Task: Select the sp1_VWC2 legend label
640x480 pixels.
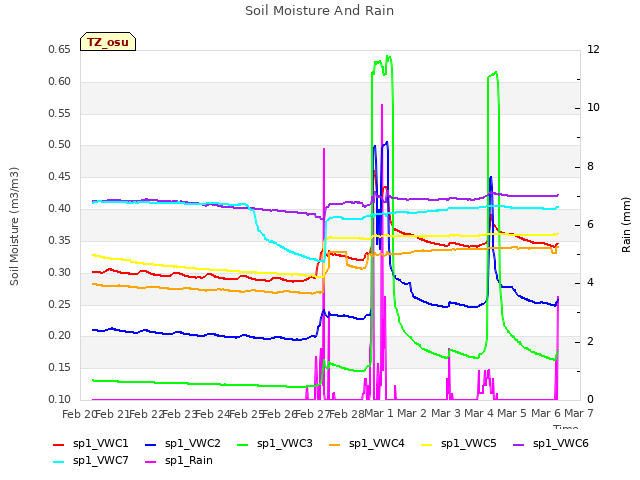Action: [x=193, y=444]
